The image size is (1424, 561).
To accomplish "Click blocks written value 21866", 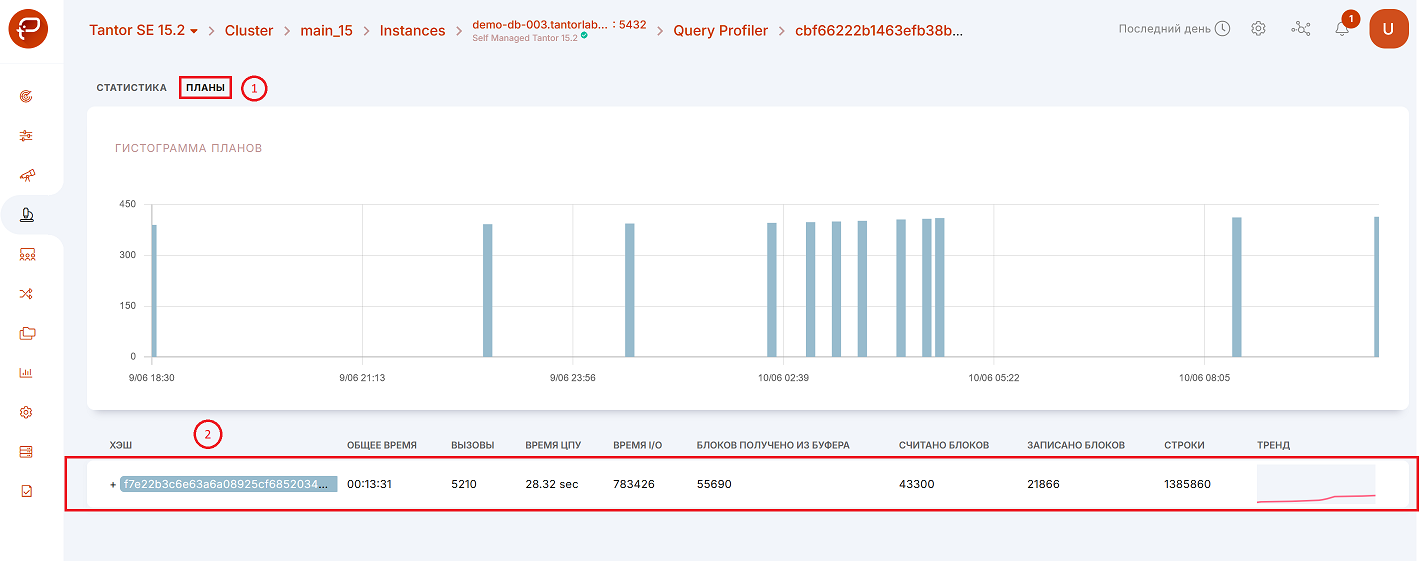I will (1043, 484).
